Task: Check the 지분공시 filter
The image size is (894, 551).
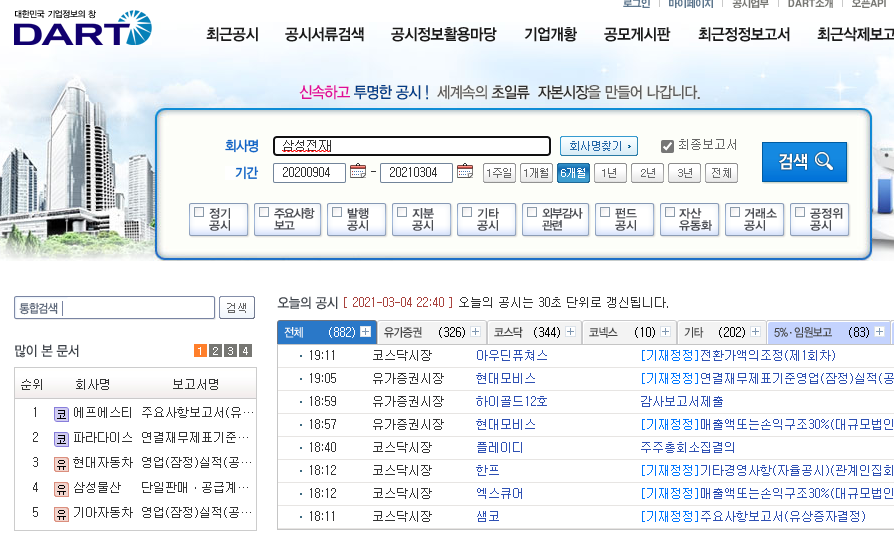Action: (402, 212)
